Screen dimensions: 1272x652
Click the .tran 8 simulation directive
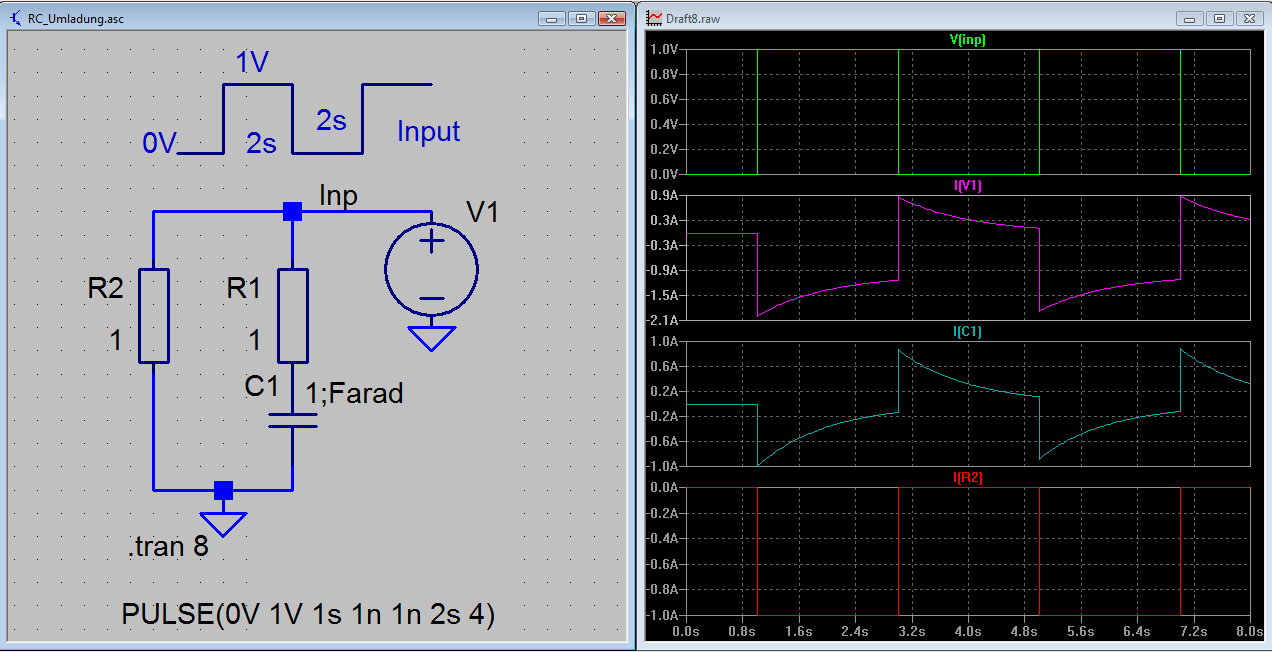168,547
